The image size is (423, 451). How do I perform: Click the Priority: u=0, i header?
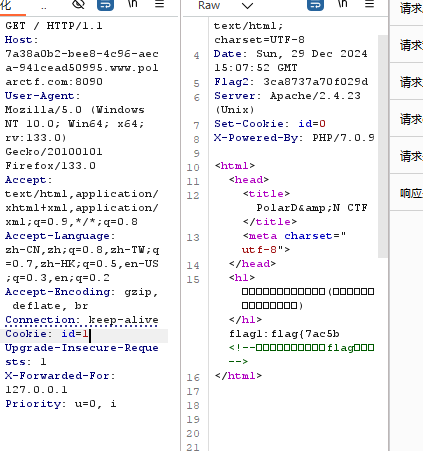[x=61, y=404]
